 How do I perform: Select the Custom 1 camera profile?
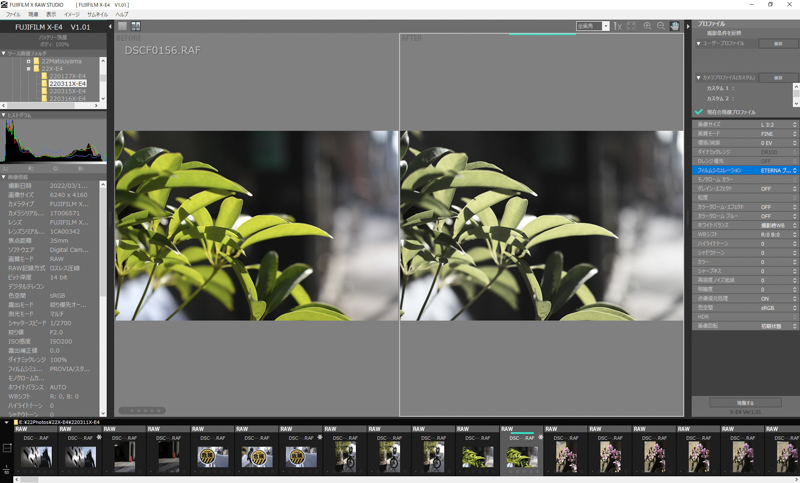(720, 88)
